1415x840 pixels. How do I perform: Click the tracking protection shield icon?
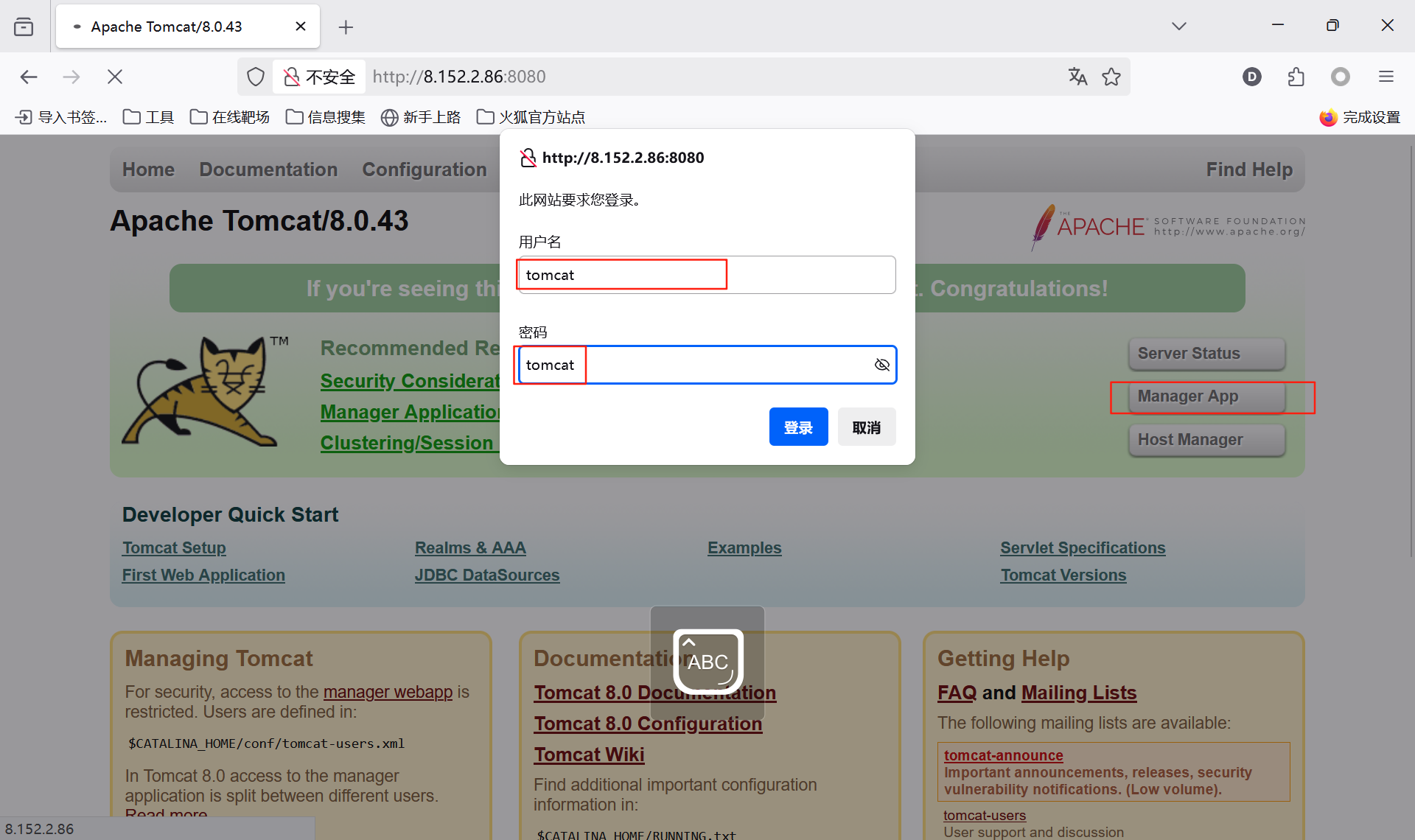point(256,77)
